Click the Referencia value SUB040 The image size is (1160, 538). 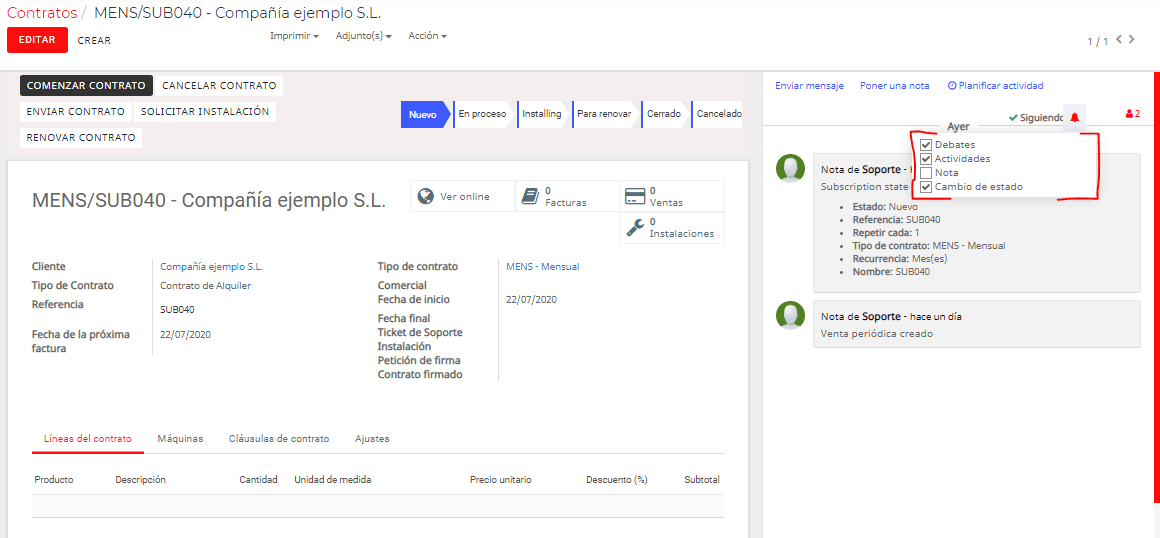point(178,309)
